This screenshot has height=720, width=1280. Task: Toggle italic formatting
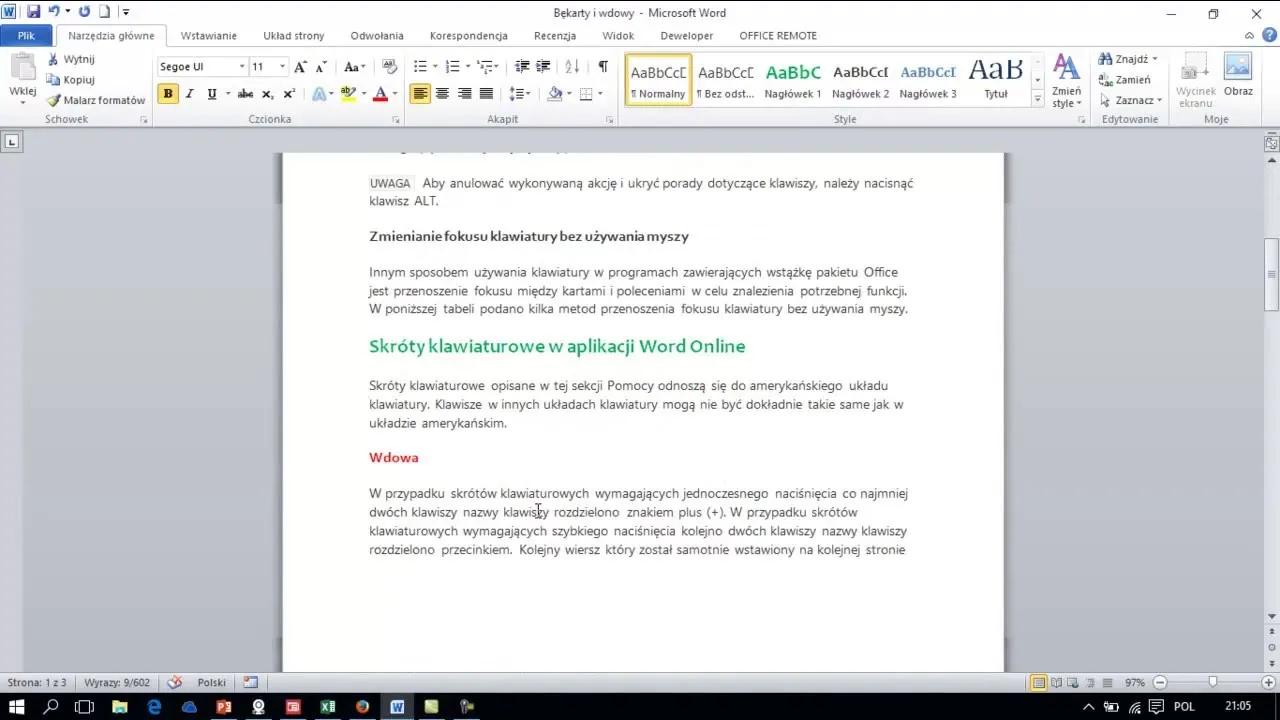pyautogui.click(x=189, y=94)
